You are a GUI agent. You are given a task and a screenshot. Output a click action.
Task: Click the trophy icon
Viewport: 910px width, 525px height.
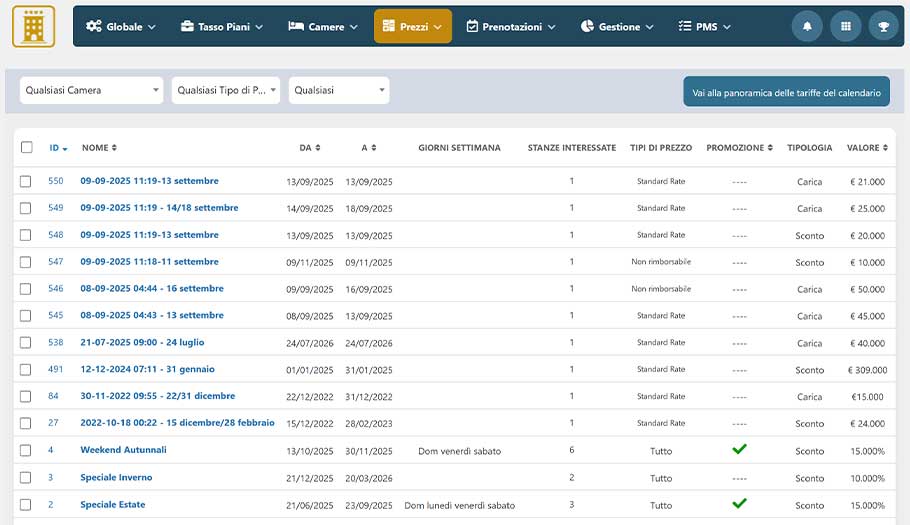(884, 27)
